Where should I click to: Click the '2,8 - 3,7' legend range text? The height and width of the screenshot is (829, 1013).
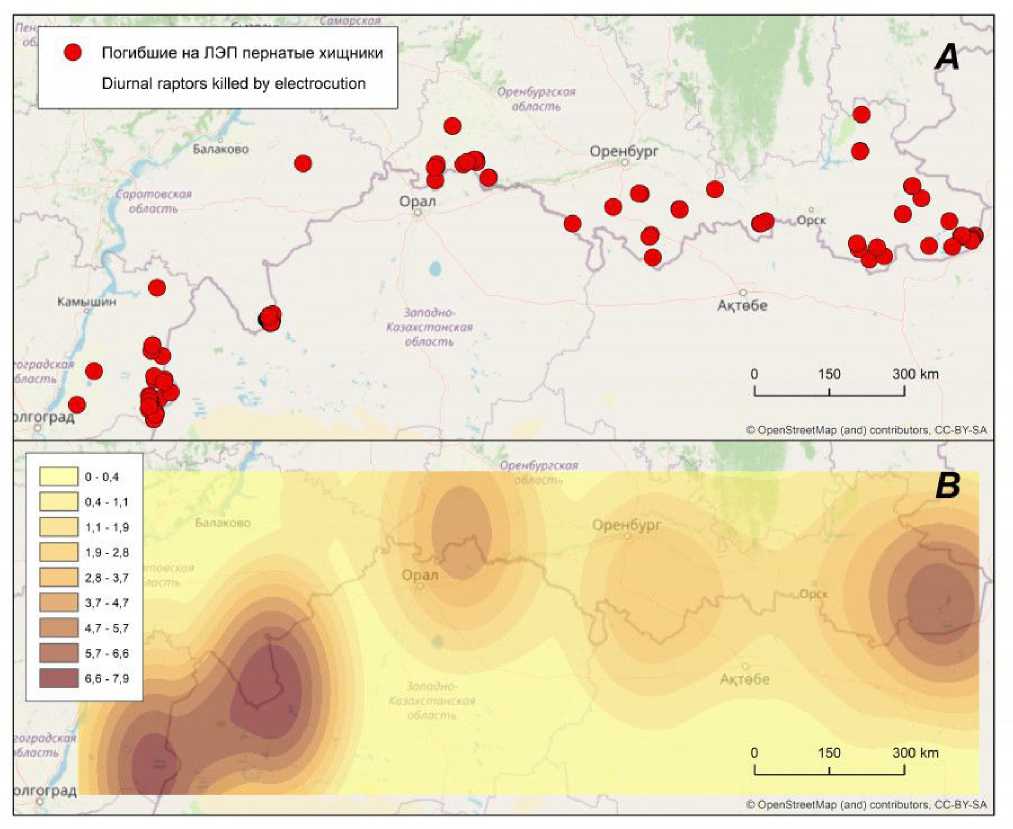(107, 578)
